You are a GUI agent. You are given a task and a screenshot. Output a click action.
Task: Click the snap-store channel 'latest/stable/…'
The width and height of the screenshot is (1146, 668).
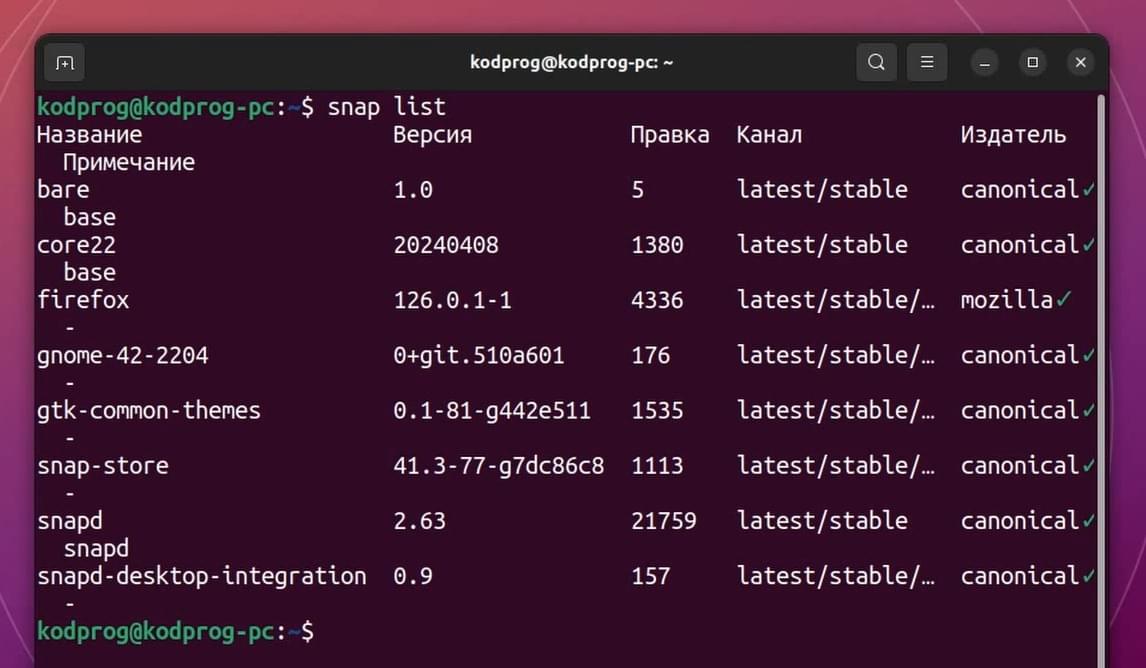click(x=835, y=466)
